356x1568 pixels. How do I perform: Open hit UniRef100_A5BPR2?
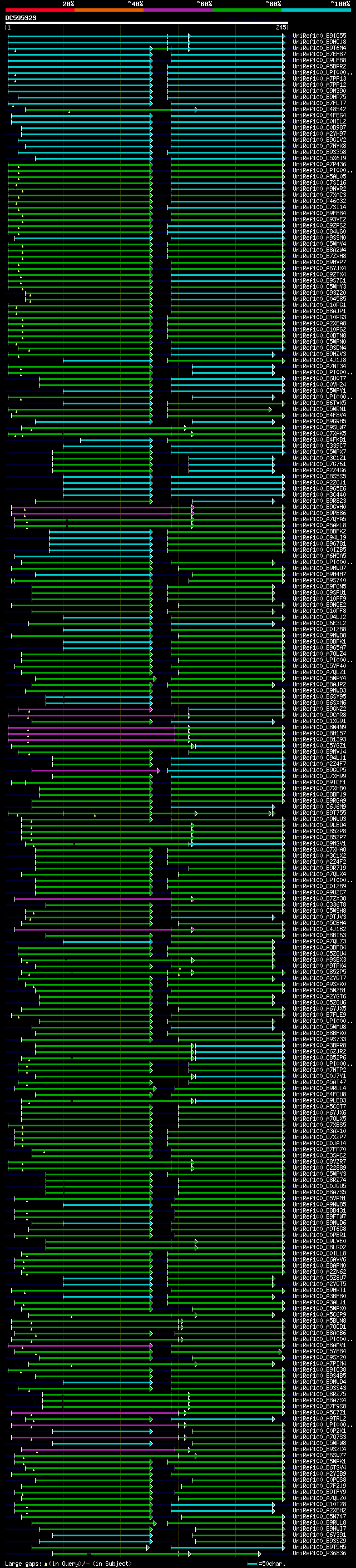click(x=319, y=66)
